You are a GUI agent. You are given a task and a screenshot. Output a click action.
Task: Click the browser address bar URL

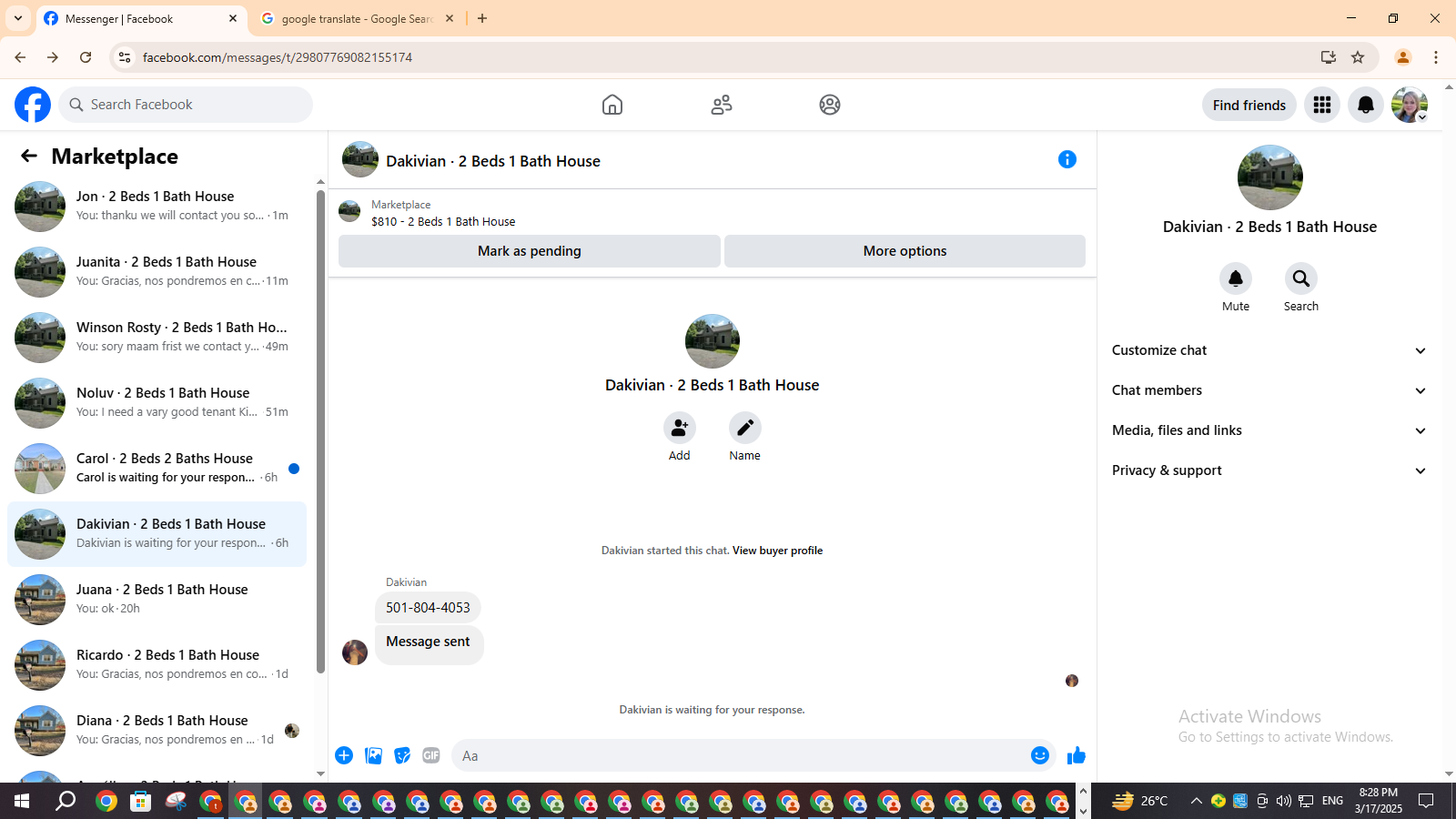[x=278, y=57]
